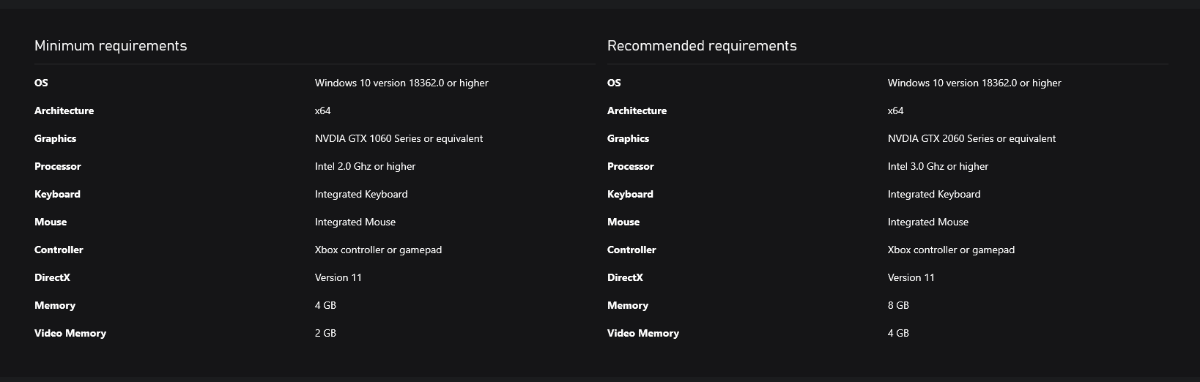Click the minimum NVIDIA GTX 1060 Series text
The image size is (1200, 382).
coord(399,139)
